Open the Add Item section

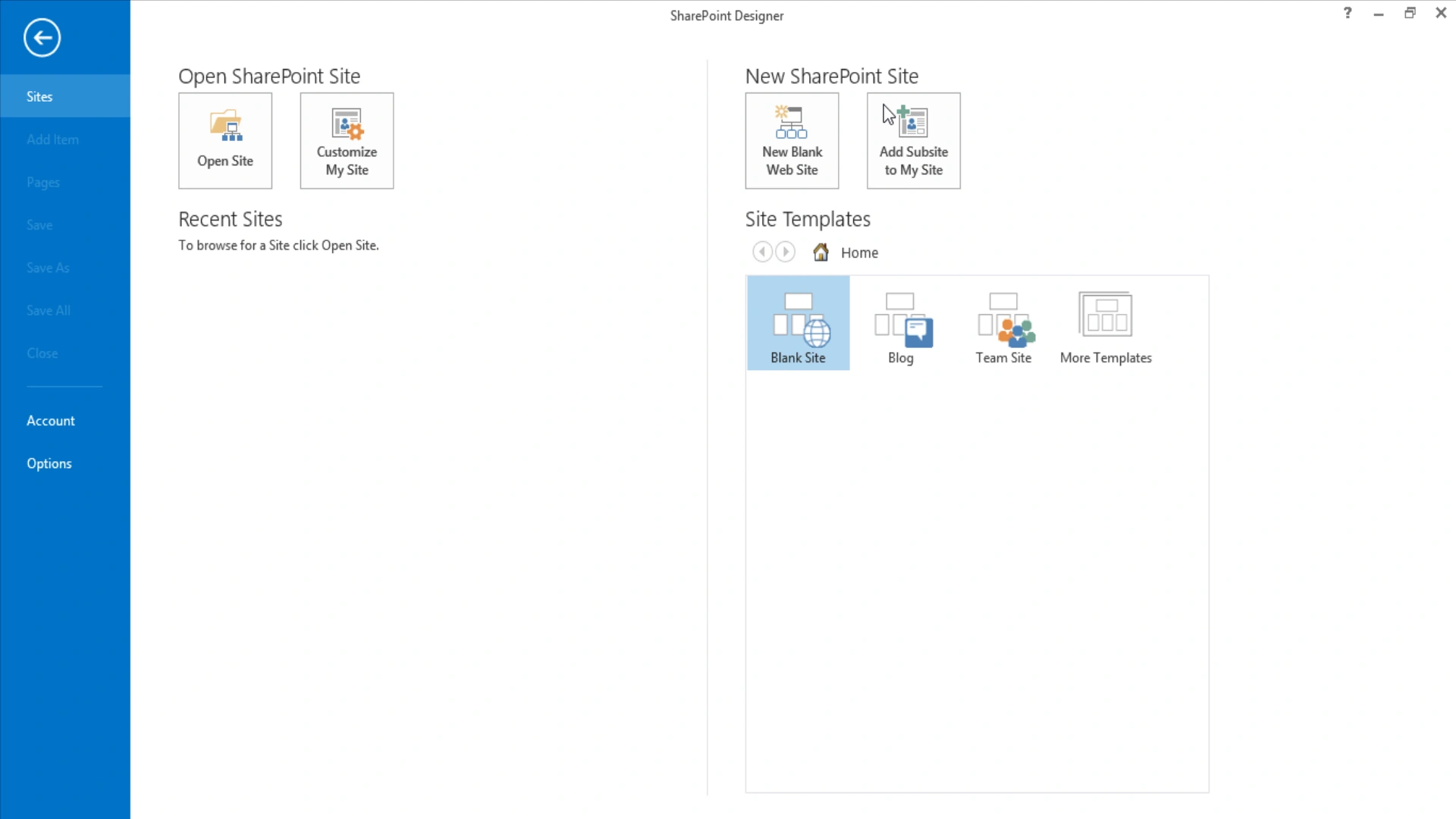pos(52,139)
